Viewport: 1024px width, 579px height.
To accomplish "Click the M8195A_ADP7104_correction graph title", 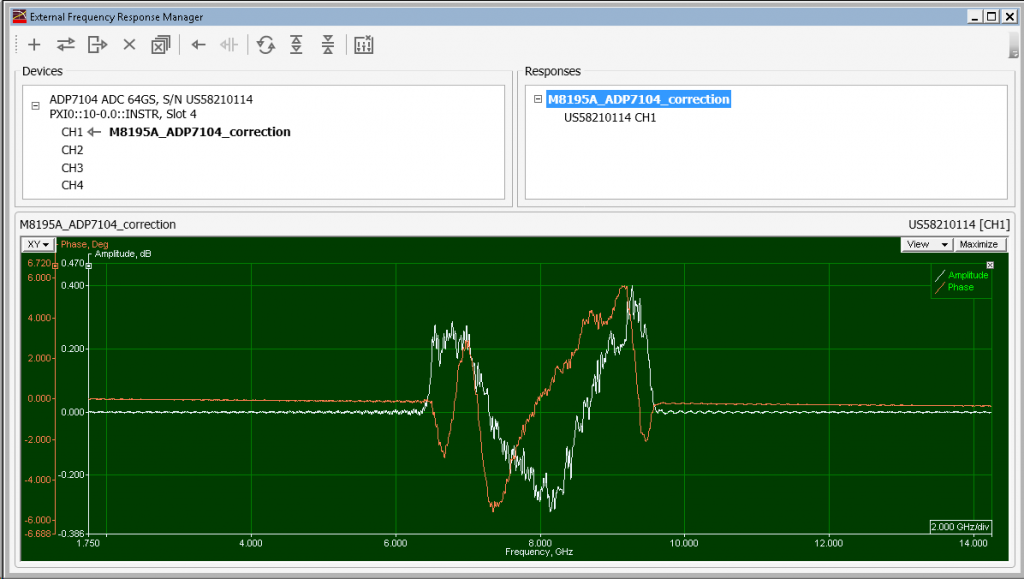I will click(x=98, y=225).
